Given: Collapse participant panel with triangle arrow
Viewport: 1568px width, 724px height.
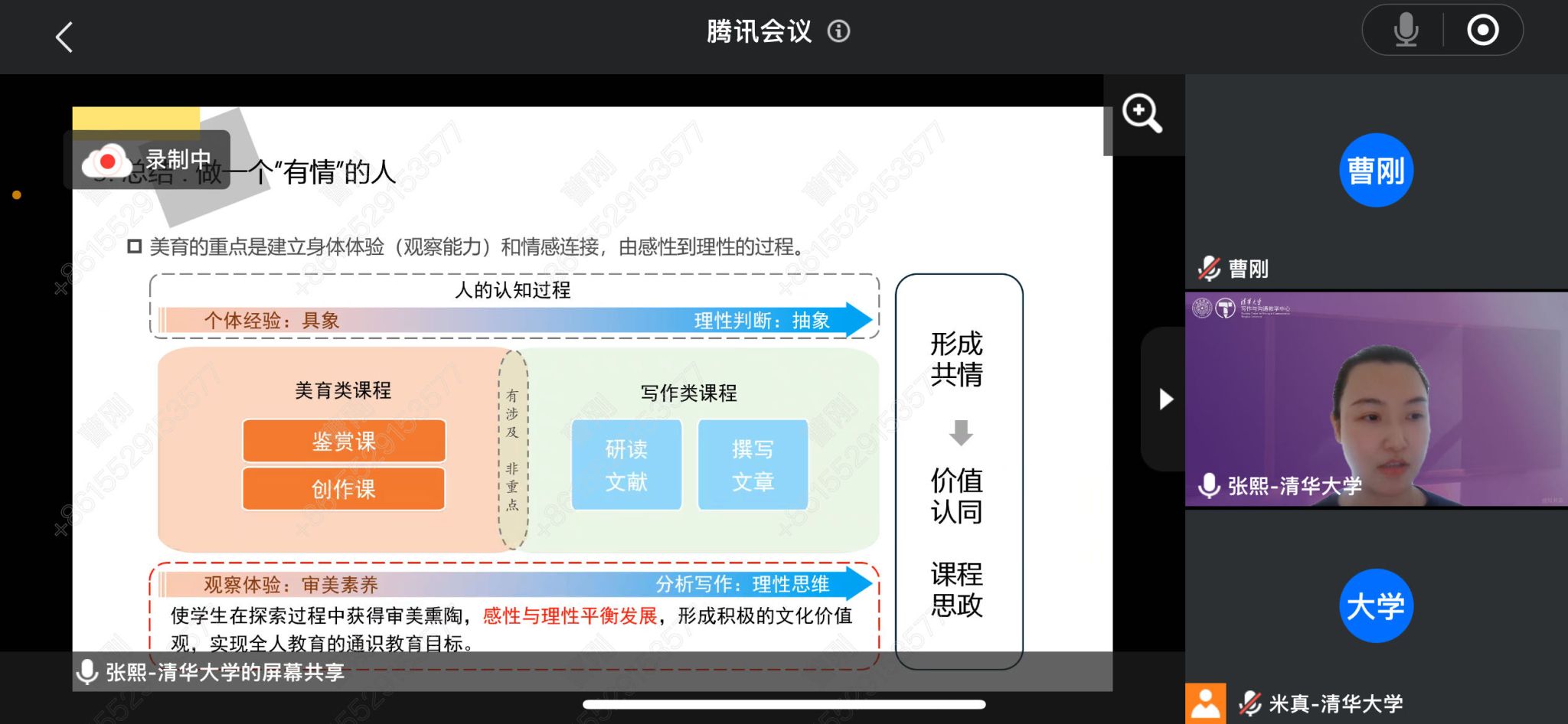Looking at the screenshot, I should 1165,399.
